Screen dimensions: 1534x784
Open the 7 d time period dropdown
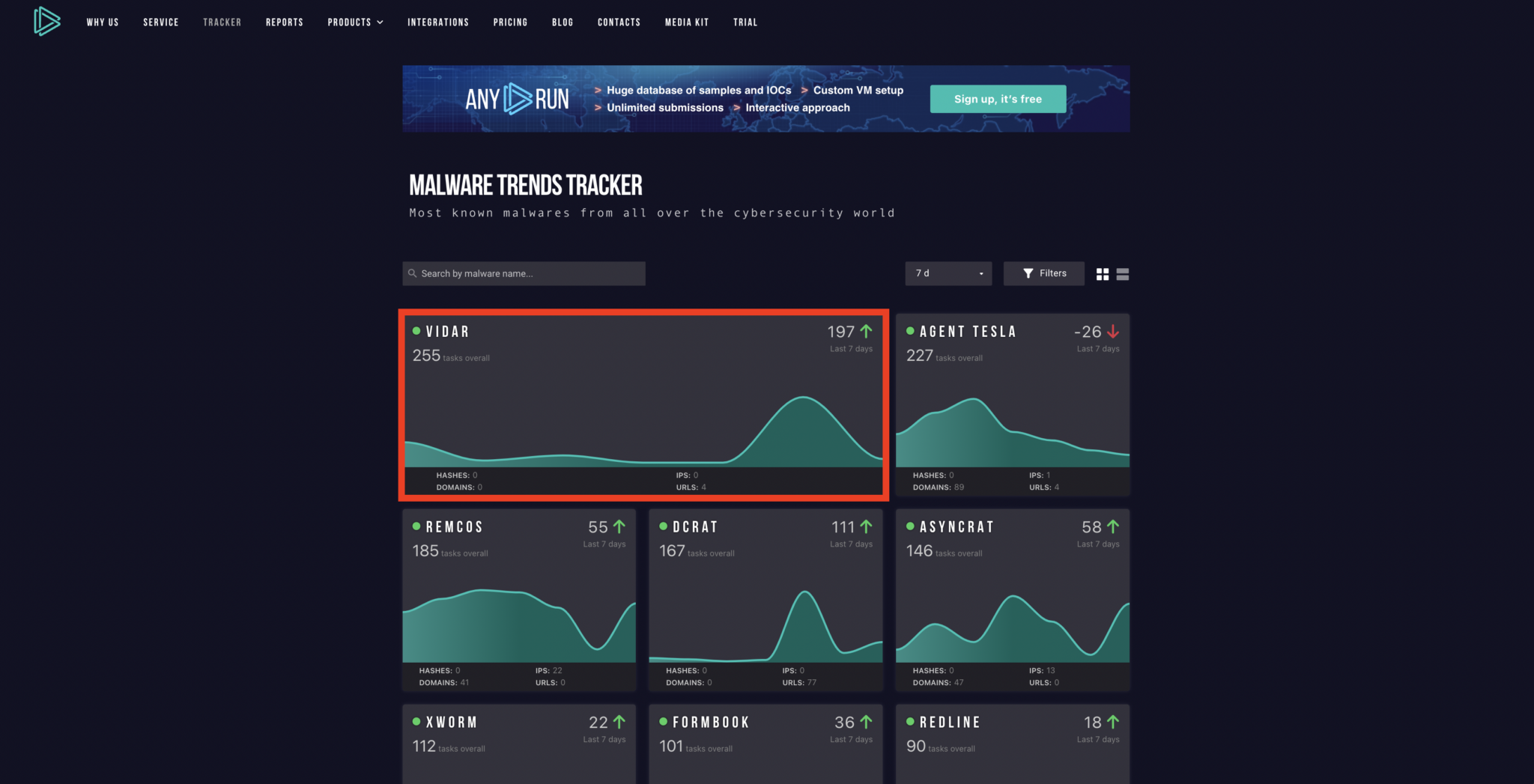(x=948, y=273)
